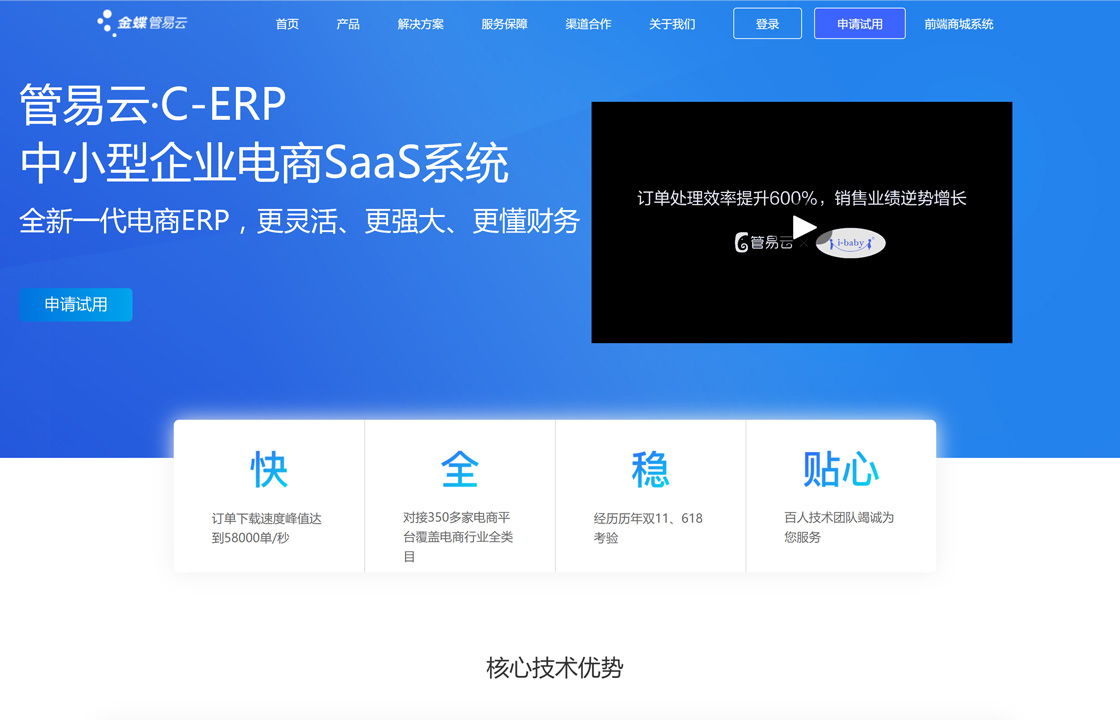The width and height of the screenshot is (1120, 720).
Task: Select the 稳 feature card
Action: (x=651, y=496)
